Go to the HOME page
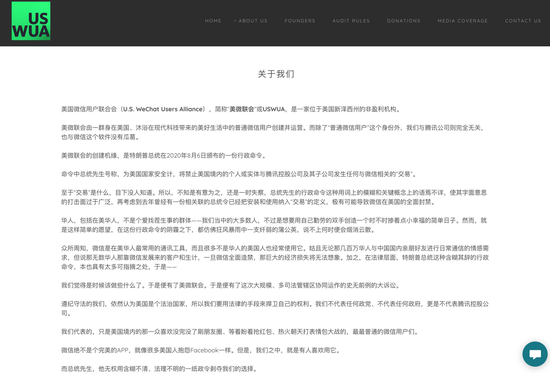Image resolution: width=550 pixels, height=374 pixels. pos(213,21)
